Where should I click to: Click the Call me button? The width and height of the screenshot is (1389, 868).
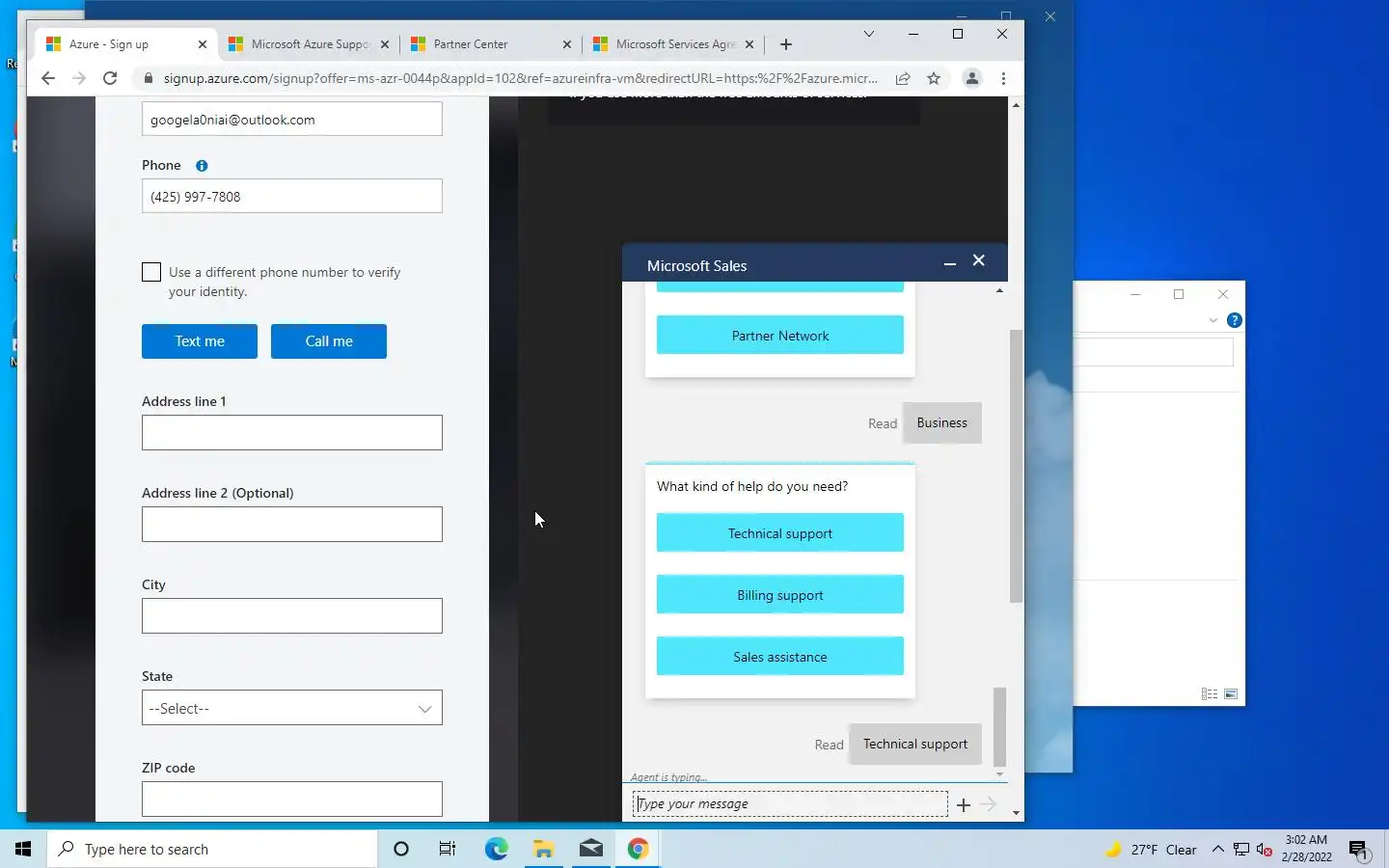coord(329,341)
